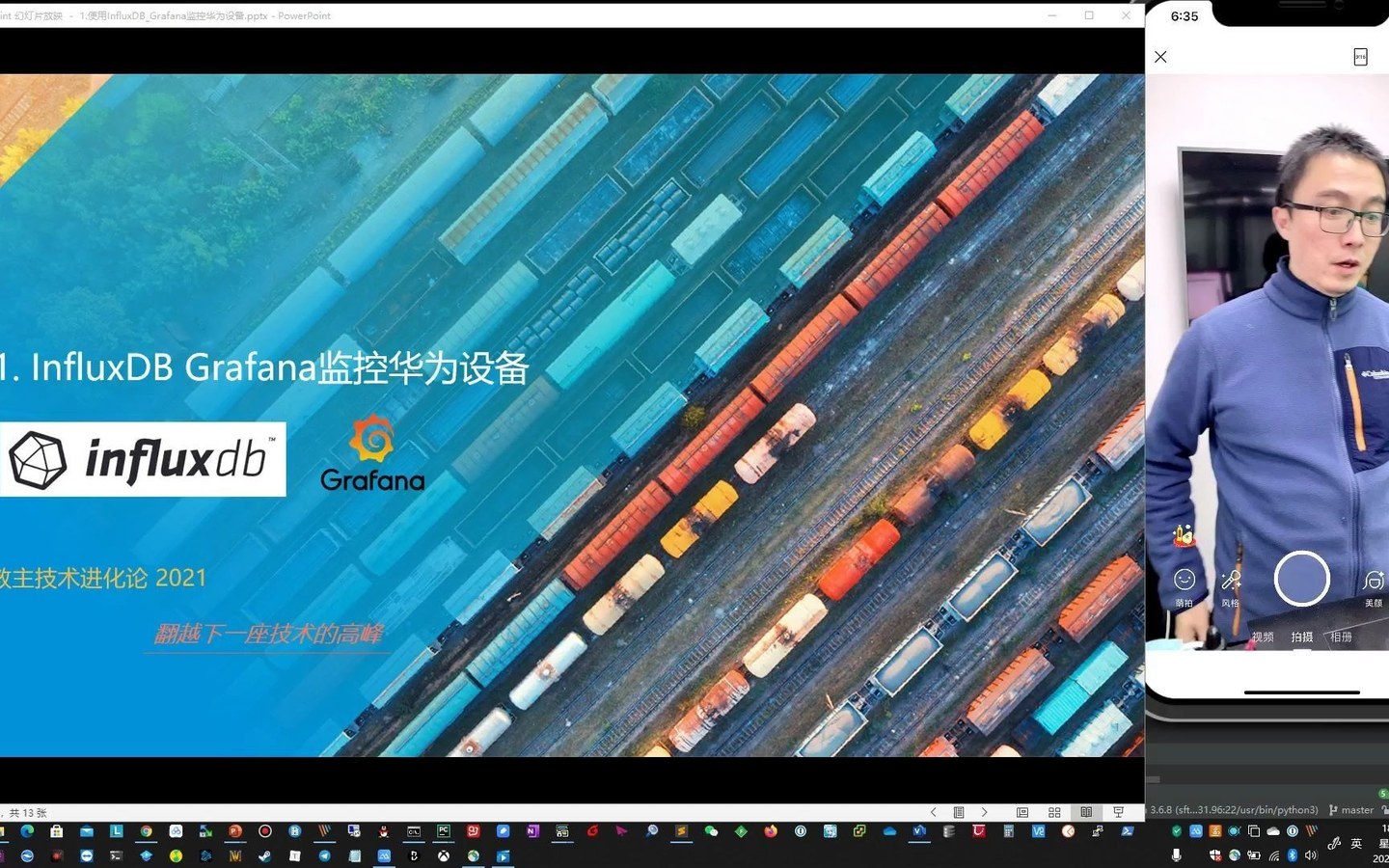This screenshot has width=1389, height=868.
Task: Open the command prompt taskbar icon
Action: [414, 830]
